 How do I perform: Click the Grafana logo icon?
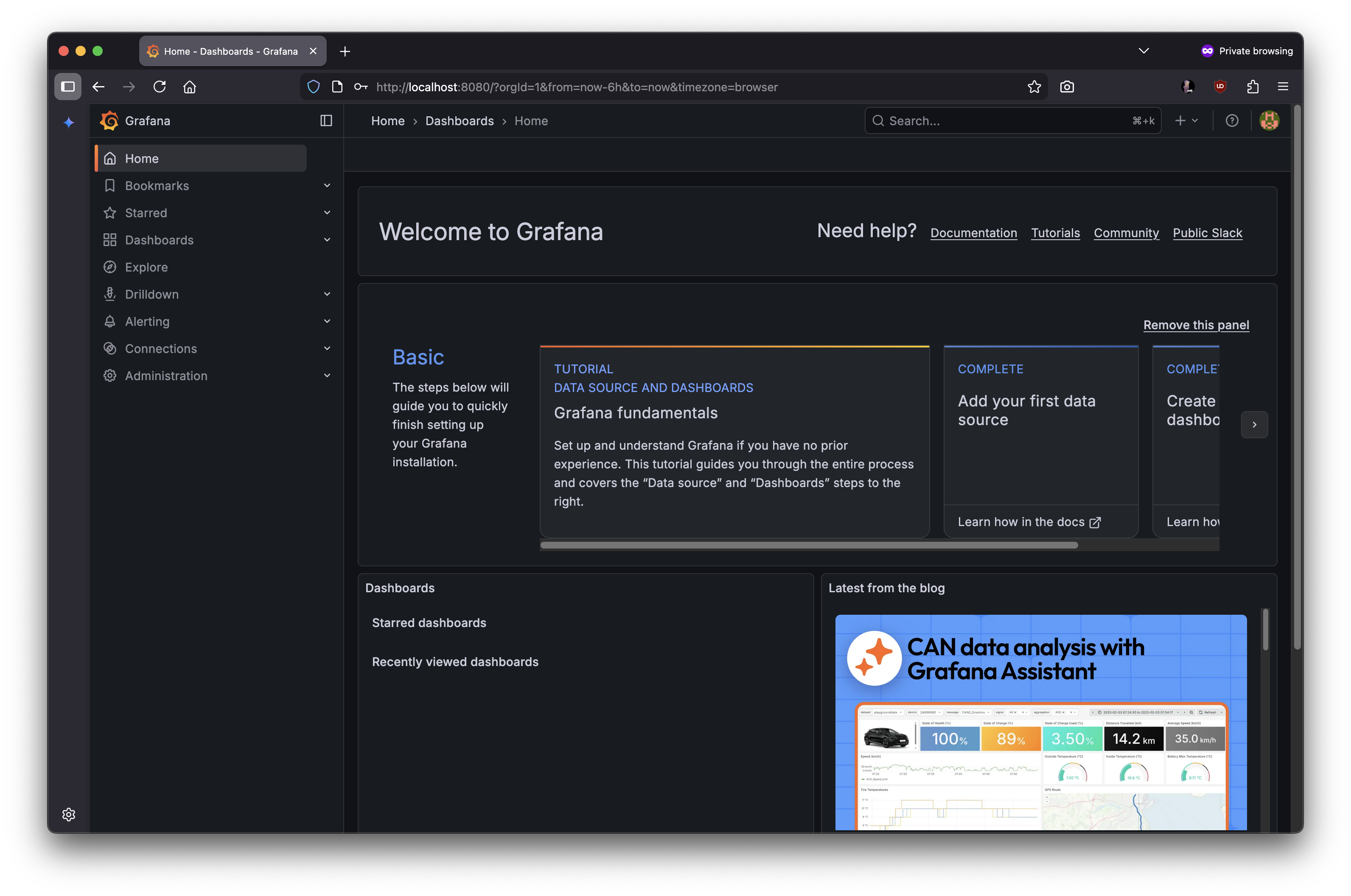109,120
